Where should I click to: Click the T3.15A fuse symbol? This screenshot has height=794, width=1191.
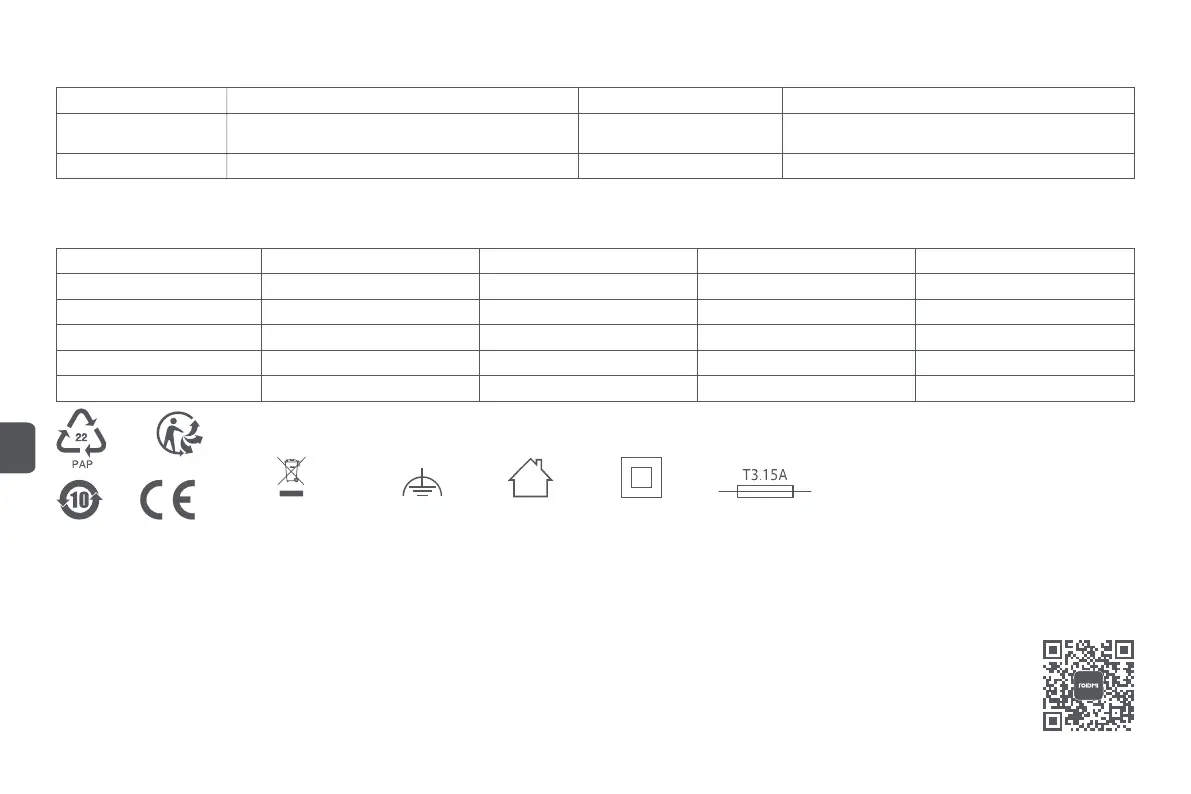(764, 491)
